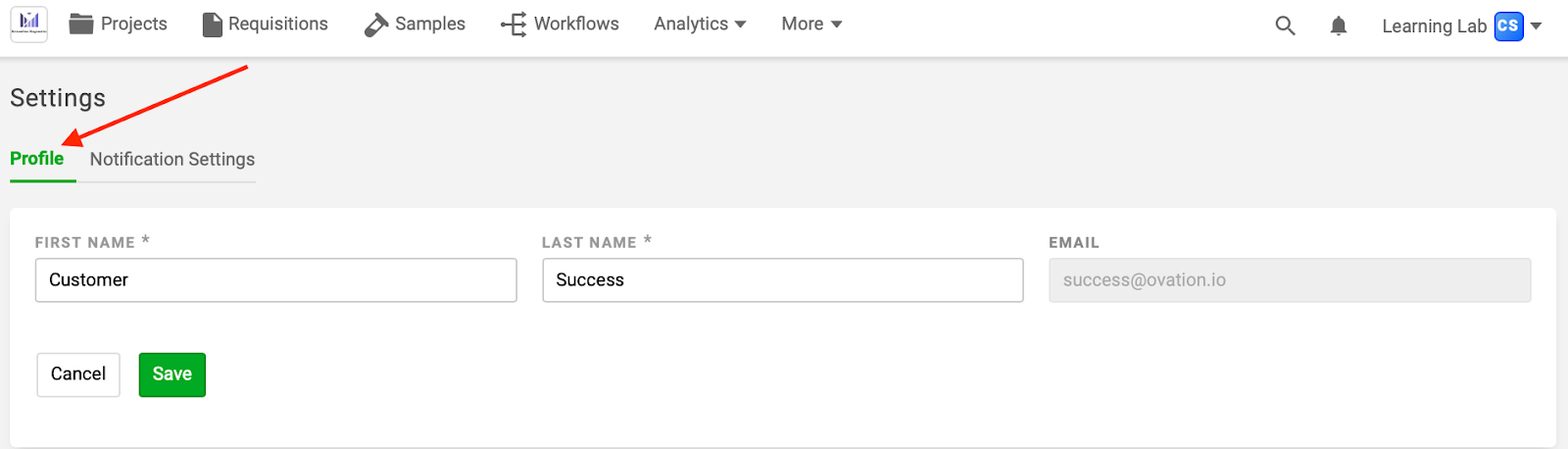
Task: Focus the First Name field
Action: 275,280
